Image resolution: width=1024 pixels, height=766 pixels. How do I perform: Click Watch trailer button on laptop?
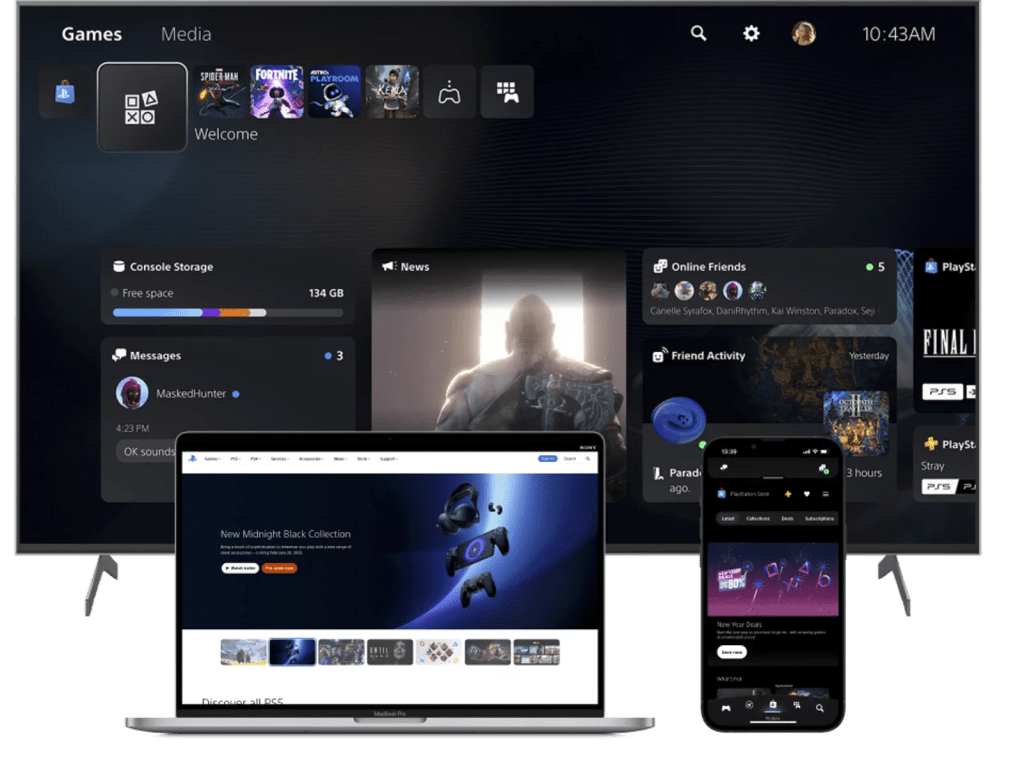(240, 568)
